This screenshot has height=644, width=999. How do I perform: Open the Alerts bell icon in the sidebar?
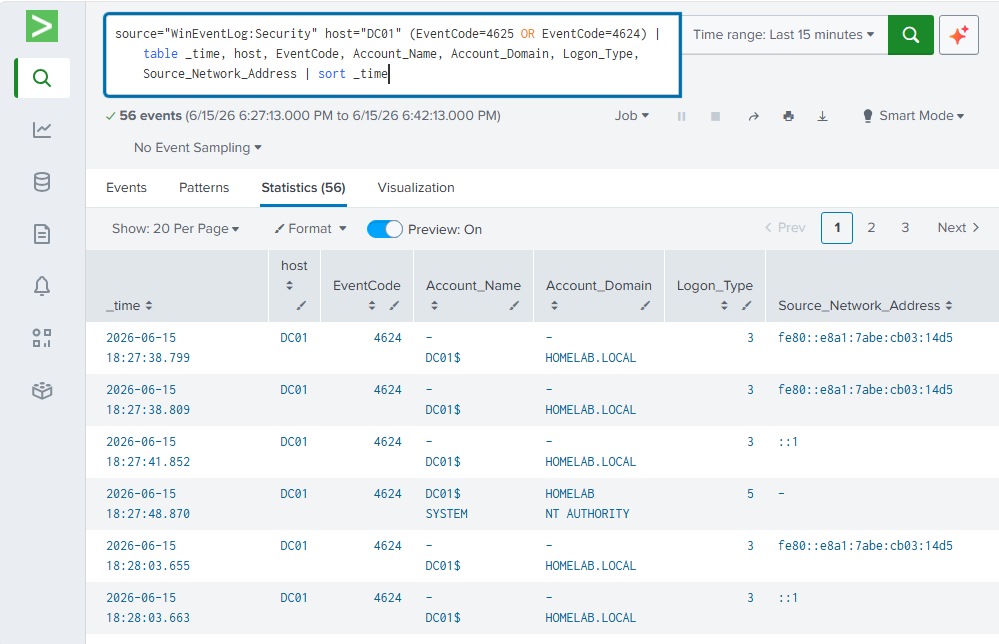coord(42,286)
